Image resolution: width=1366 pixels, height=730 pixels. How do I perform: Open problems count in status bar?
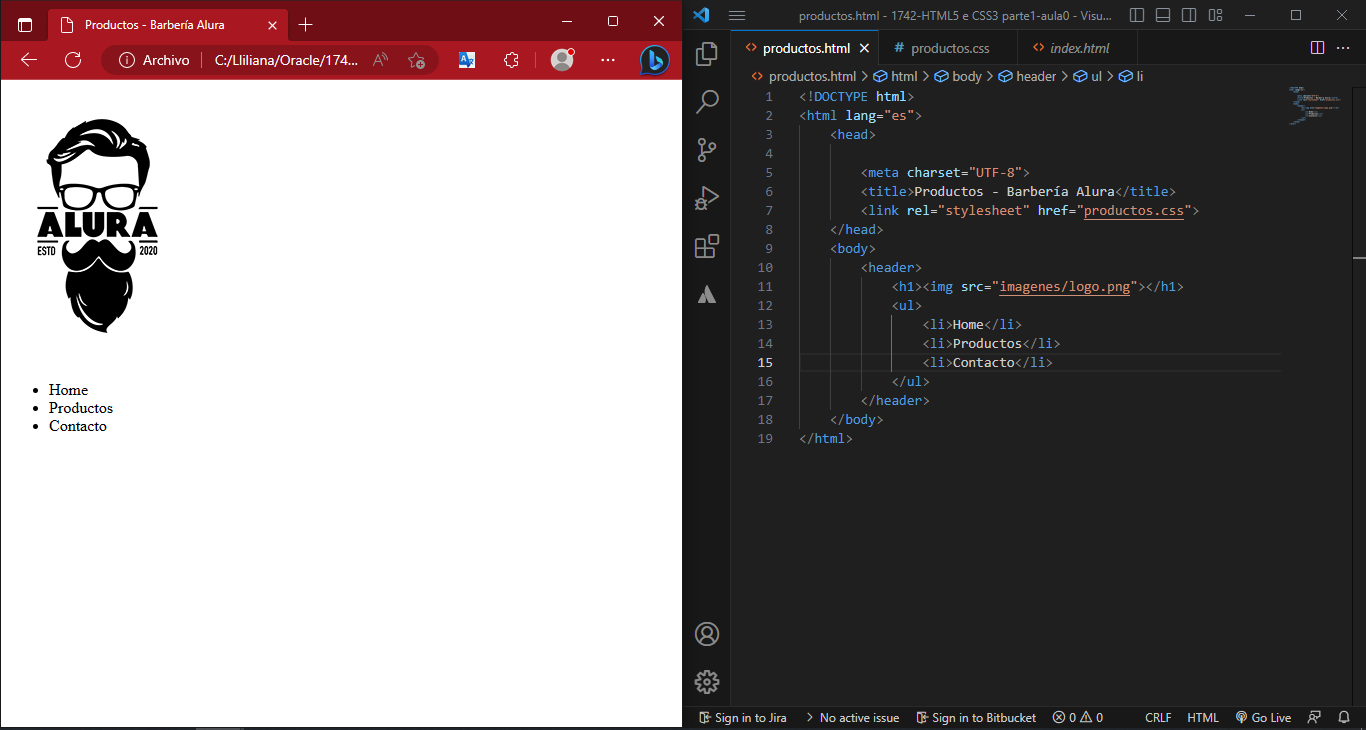click(x=1078, y=718)
